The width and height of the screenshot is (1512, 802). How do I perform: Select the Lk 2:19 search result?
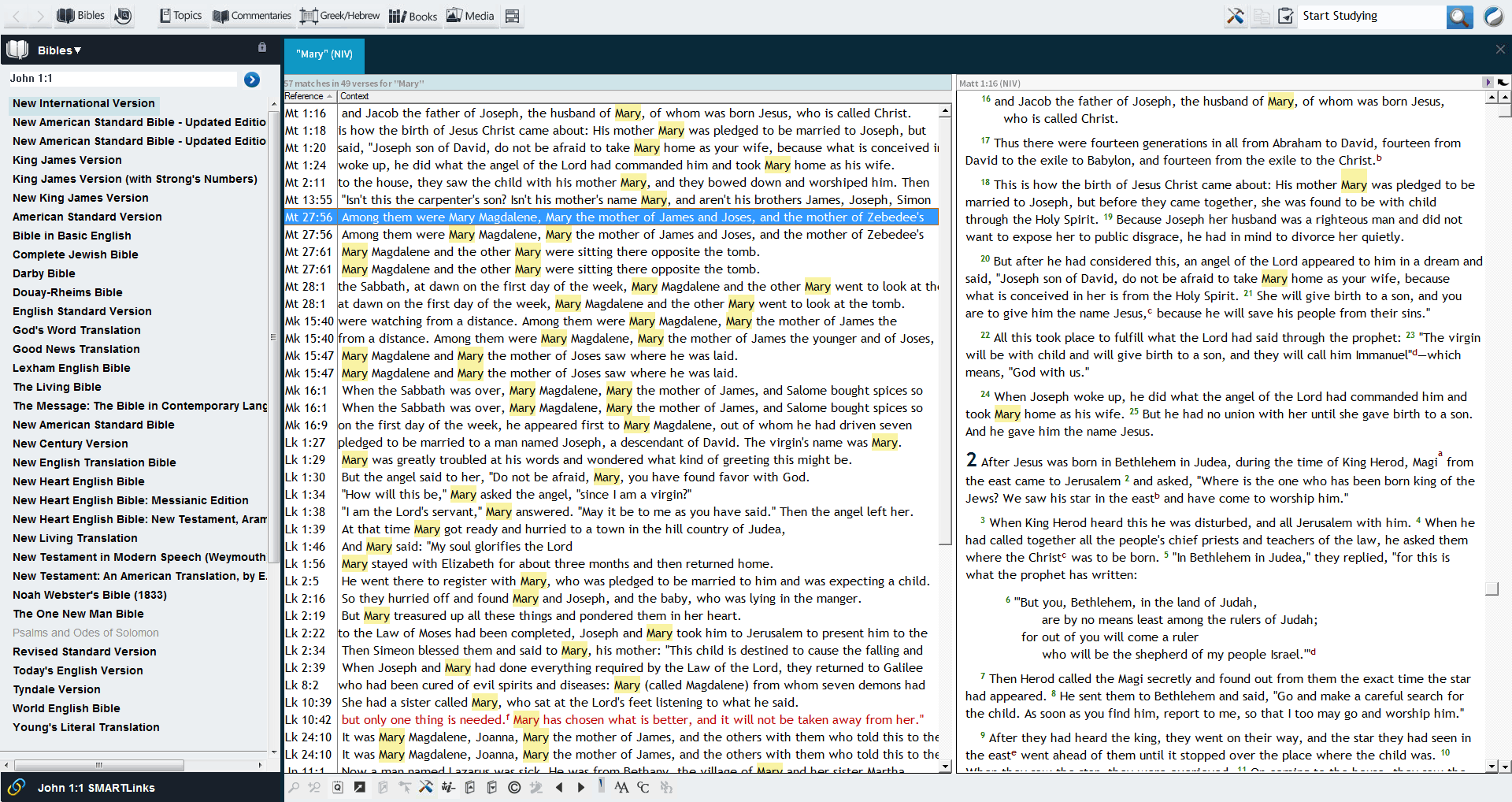611,615
